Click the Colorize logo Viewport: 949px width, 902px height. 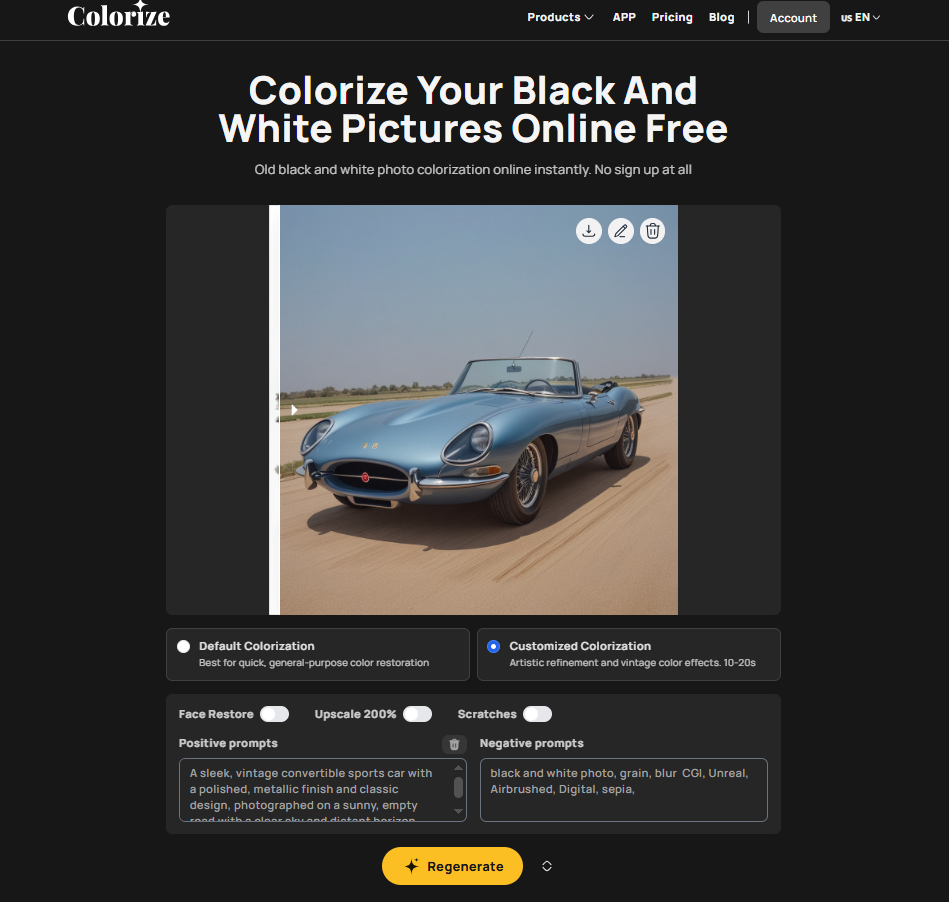tap(119, 16)
